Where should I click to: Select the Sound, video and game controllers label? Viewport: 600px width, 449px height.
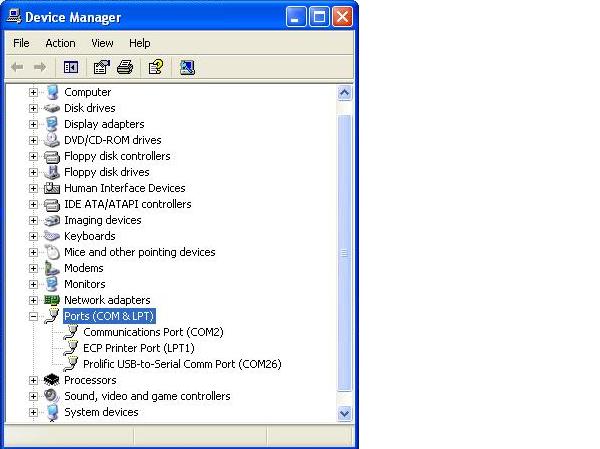[147, 396]
